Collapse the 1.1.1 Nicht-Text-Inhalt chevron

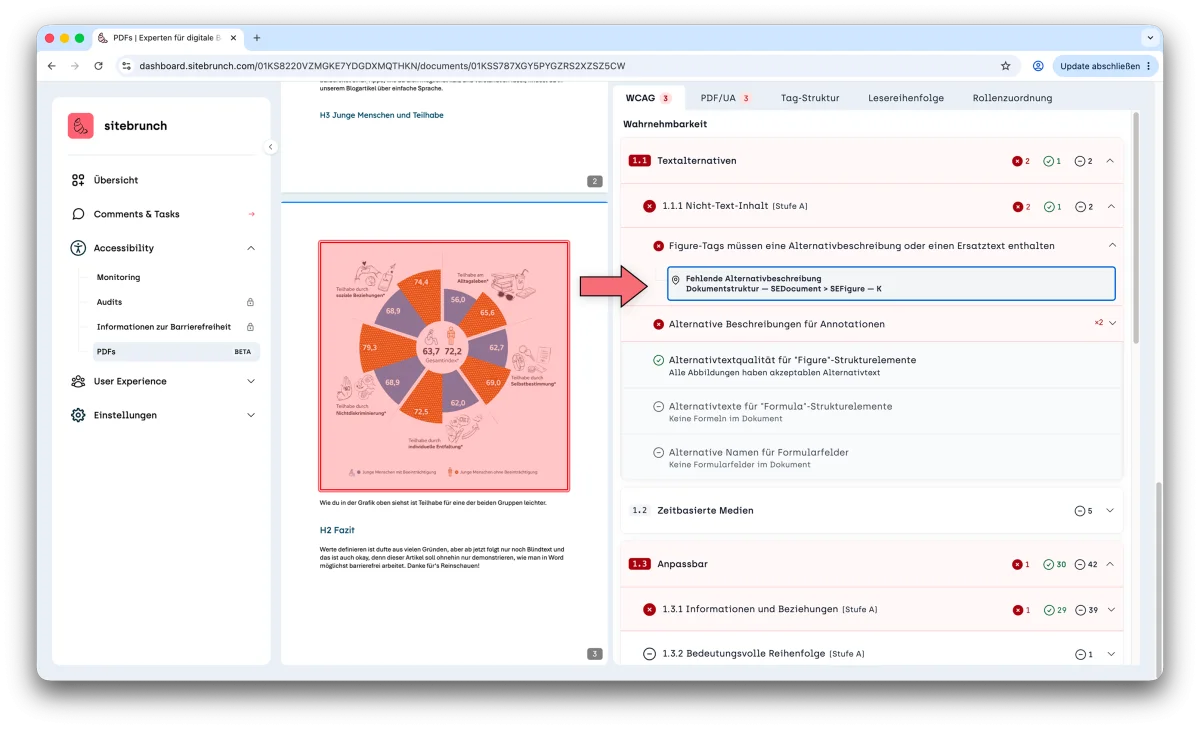[1110, 207]
